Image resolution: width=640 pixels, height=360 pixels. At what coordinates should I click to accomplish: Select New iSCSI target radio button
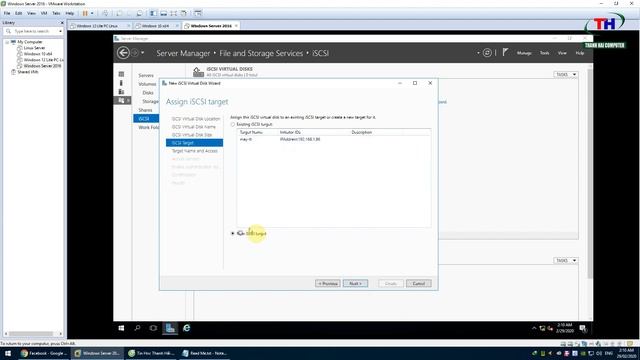coord(233,233)
